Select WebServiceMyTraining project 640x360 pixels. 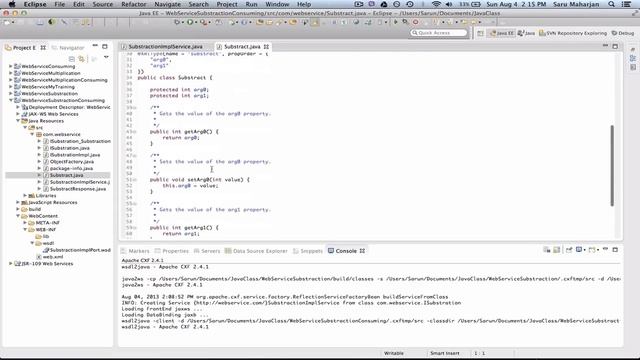click(x=48, y=87)
